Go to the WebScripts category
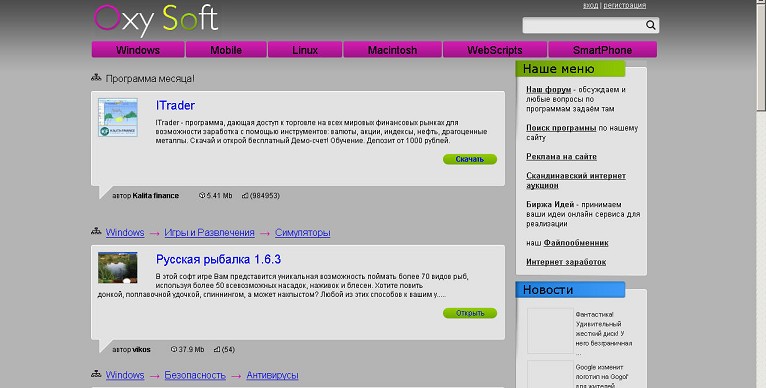 pyautogui.click(x=494, y=50)
